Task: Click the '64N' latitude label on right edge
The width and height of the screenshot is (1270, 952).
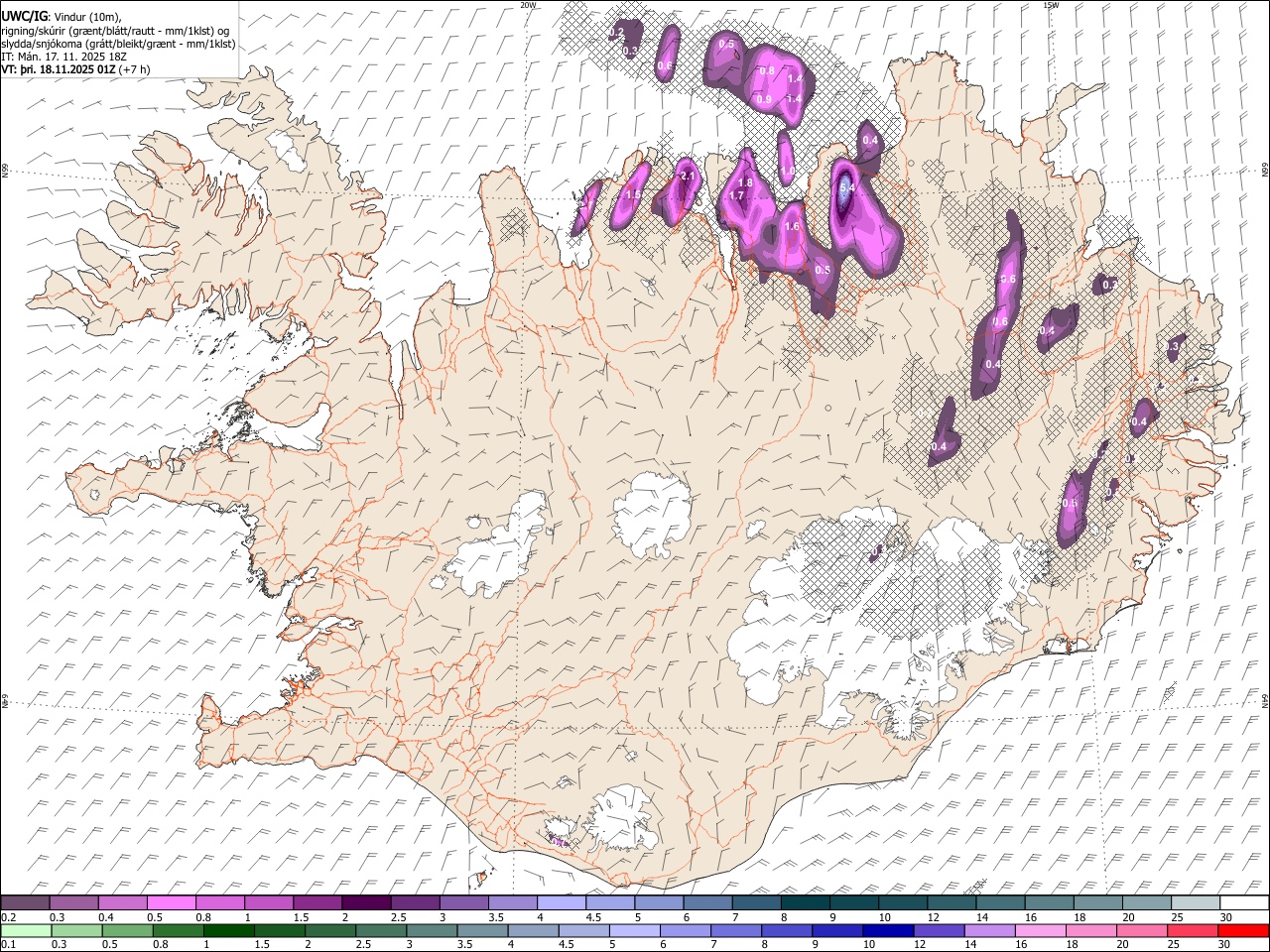Action: (x=1265, y=700)
